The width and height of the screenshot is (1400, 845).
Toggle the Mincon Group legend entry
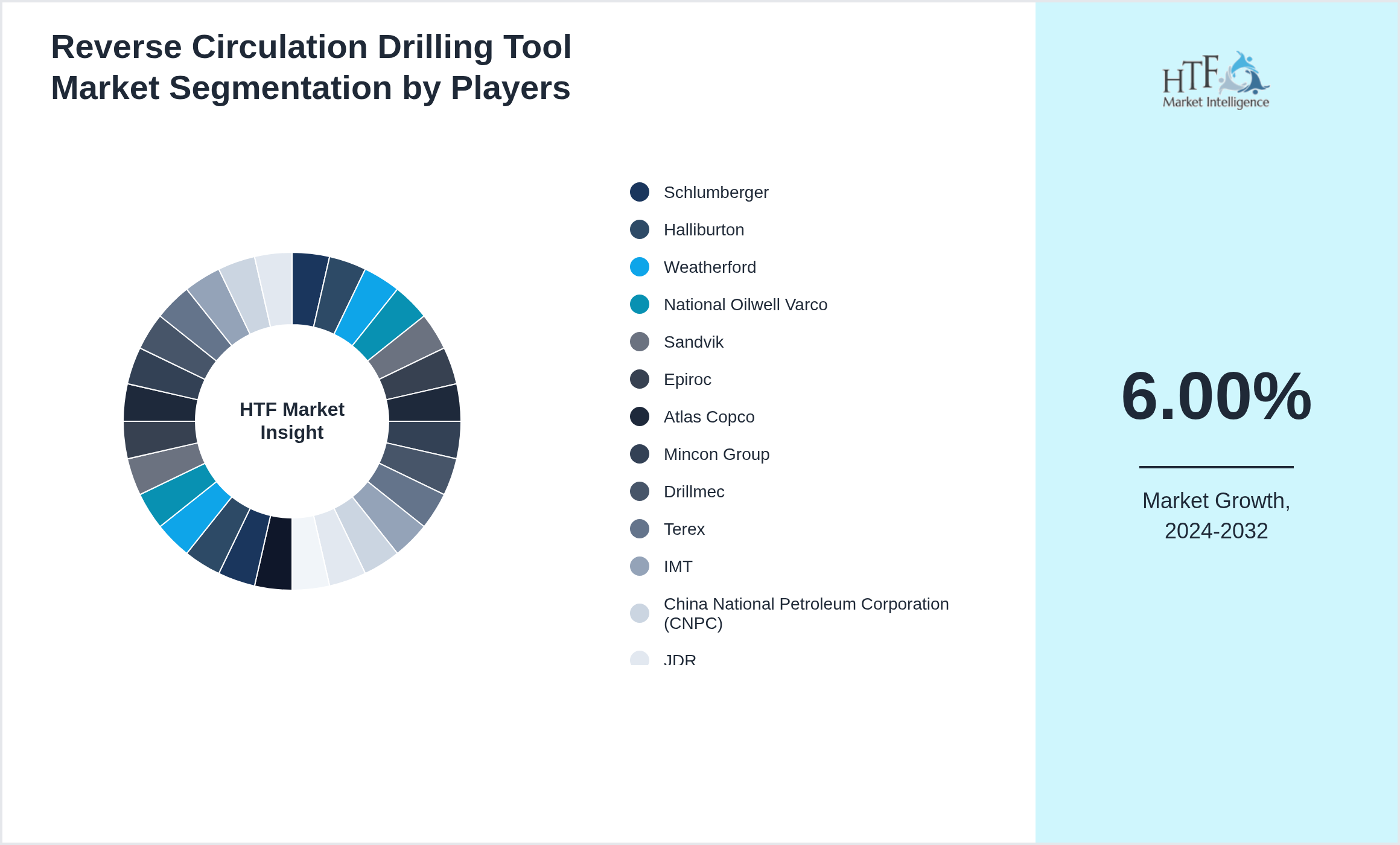pos(716,454)
